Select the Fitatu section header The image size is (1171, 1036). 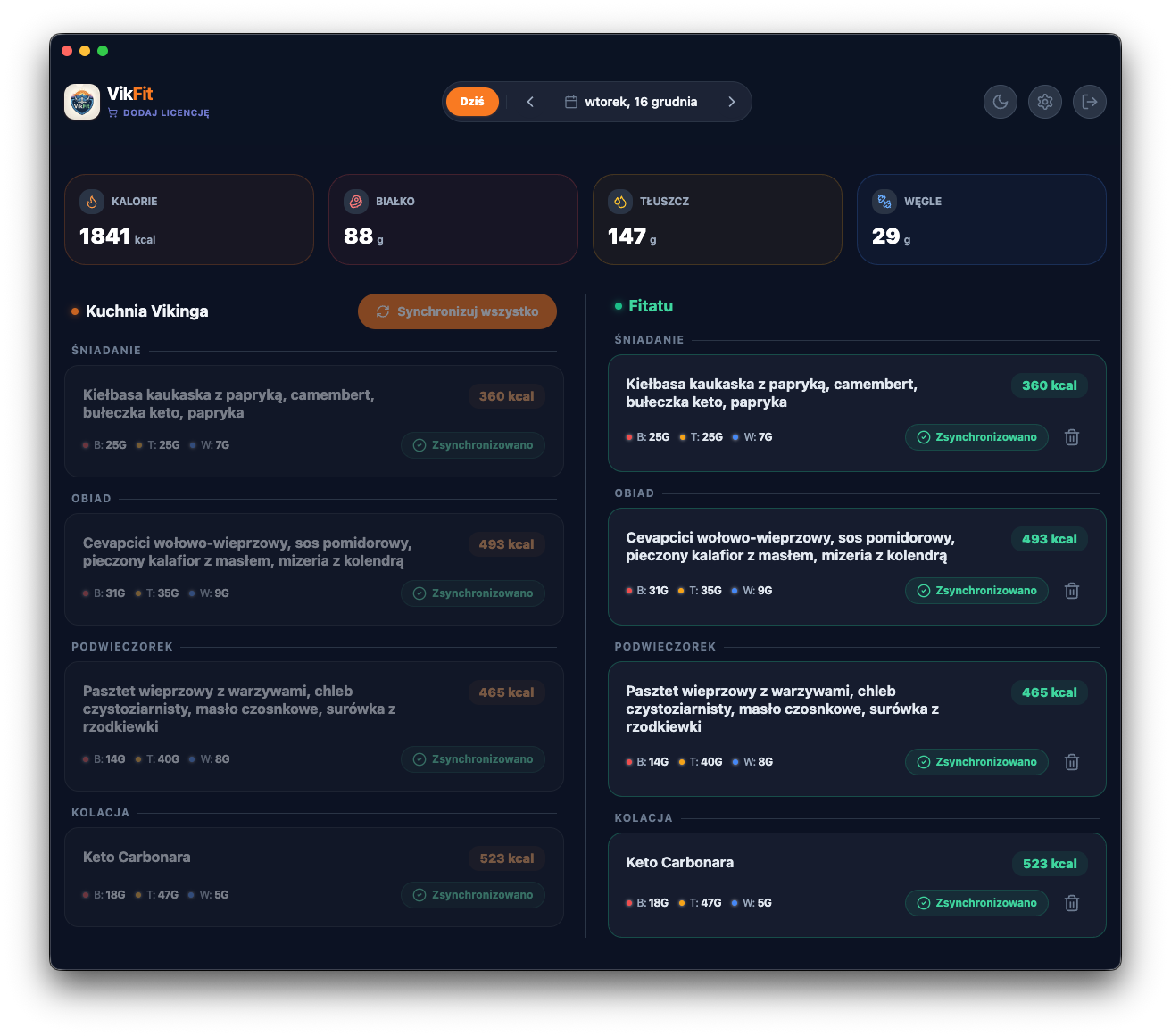pyautogui.click(x=650, y=306)
